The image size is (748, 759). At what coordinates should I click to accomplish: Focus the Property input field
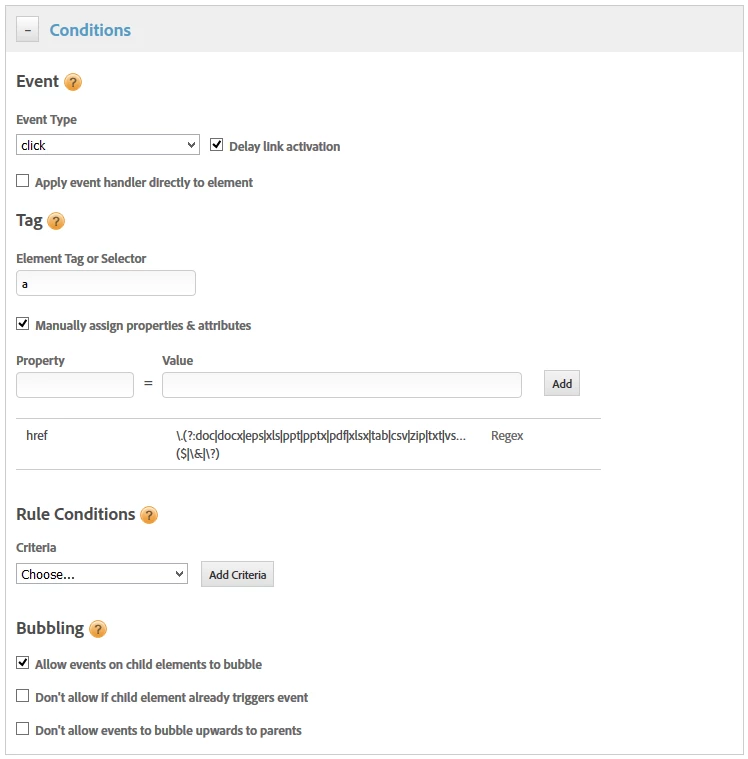pyautogui.click(x=75, y=385)
